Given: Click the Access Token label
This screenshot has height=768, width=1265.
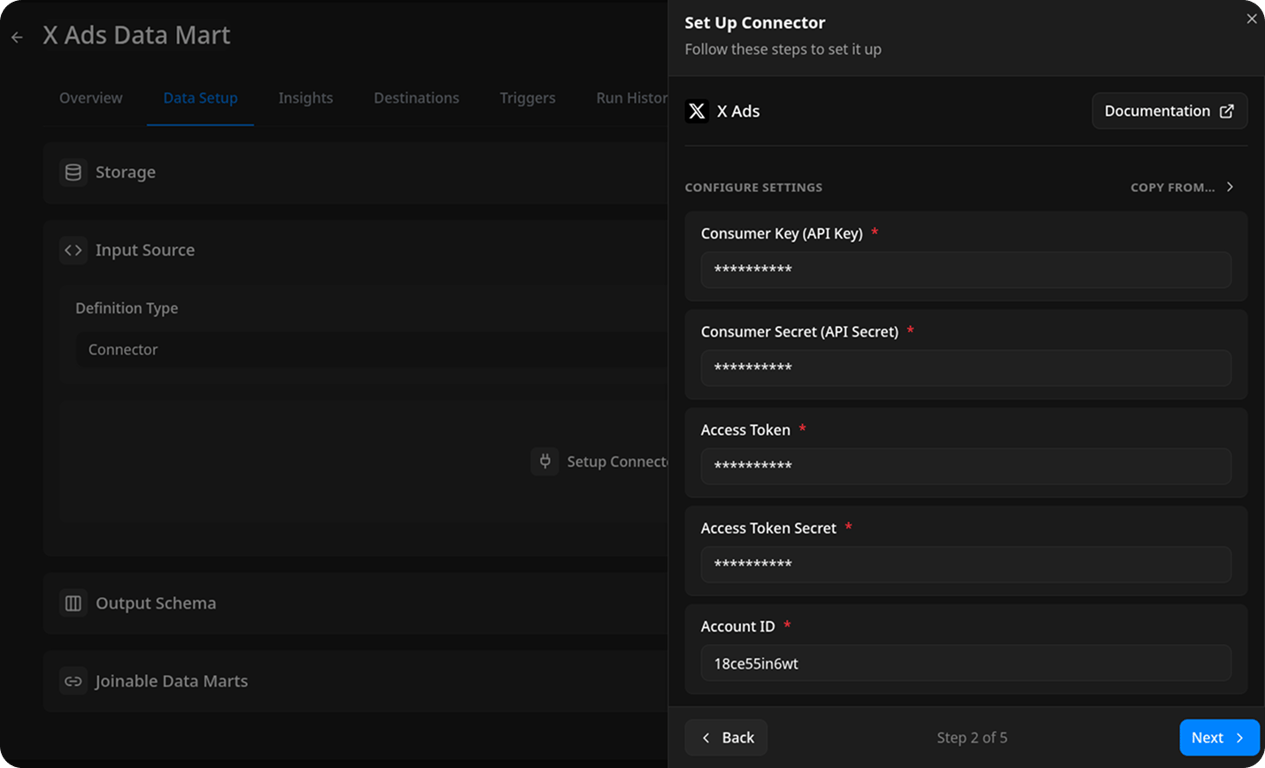Looking at the screenshot, I should pos(746,430).
